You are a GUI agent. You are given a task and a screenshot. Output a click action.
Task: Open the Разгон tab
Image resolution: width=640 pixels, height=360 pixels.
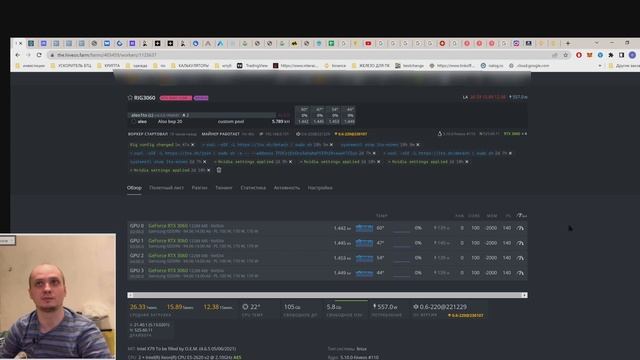(200, 188)
